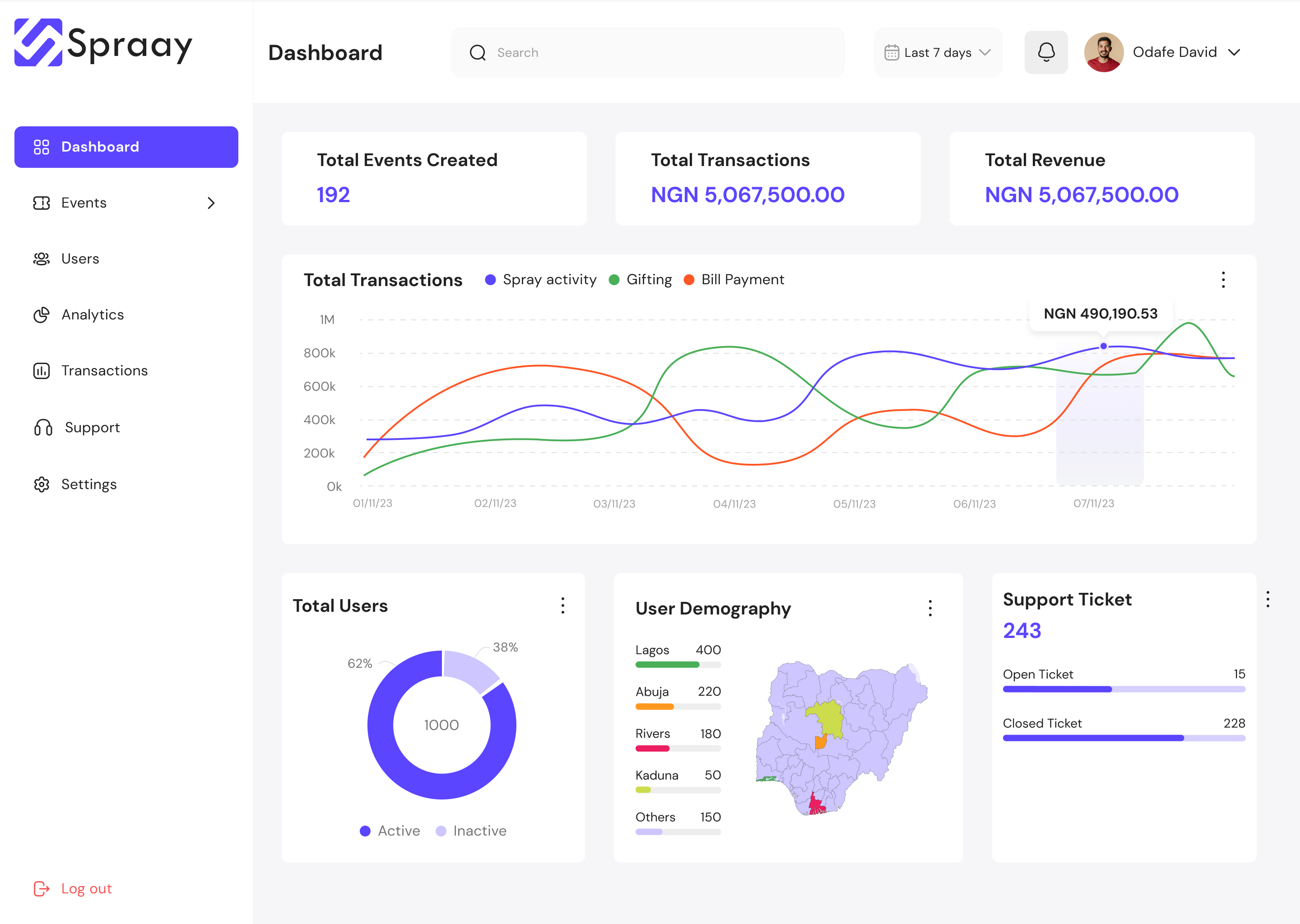This screenshot has height=924, width=1300.
Task: Click the donut center value 1000
Action: 441,725
